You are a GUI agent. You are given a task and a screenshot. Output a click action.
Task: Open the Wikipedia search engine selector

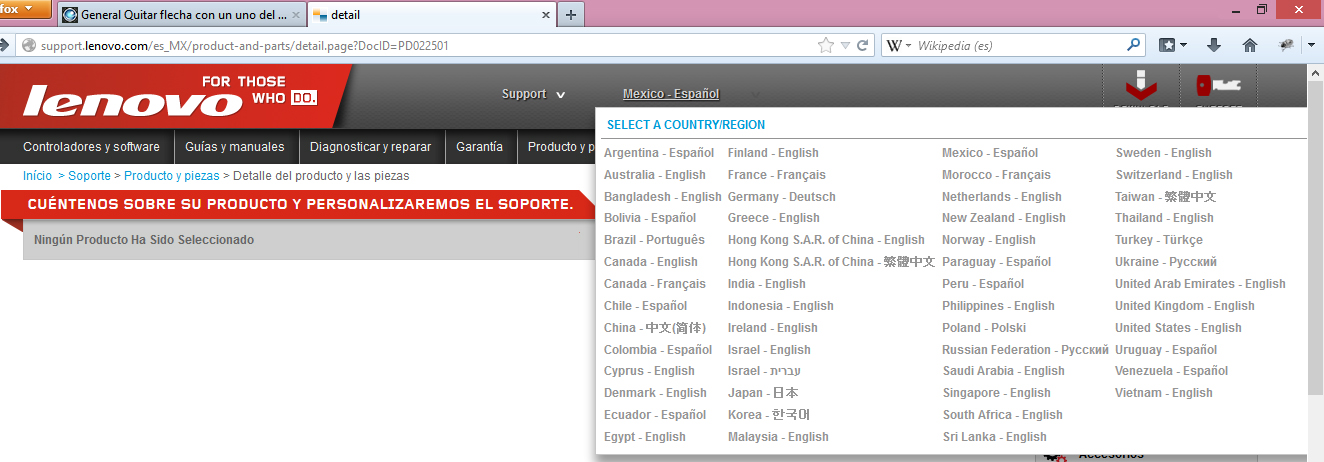[897, 45]
